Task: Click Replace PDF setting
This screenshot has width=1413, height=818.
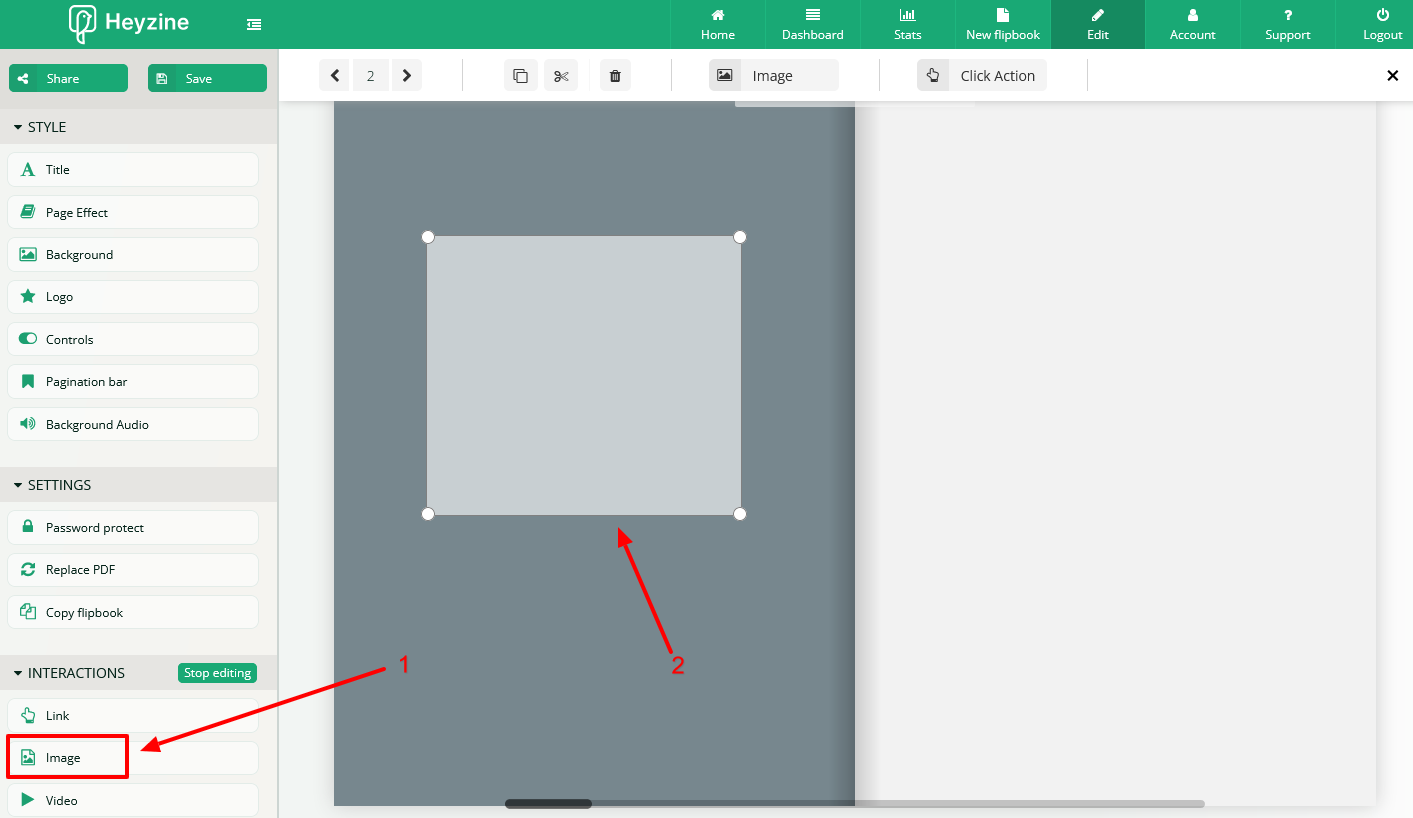Action: coord(133,570)
